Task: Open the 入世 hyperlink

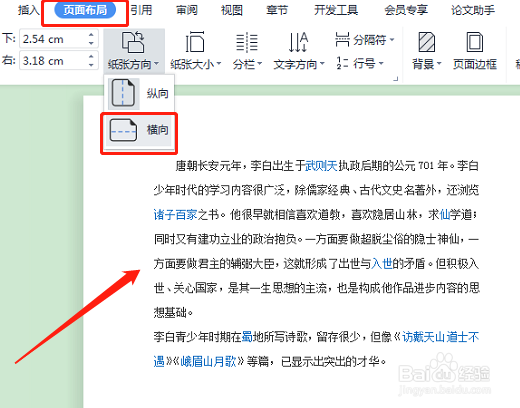Action: point(382,264)
